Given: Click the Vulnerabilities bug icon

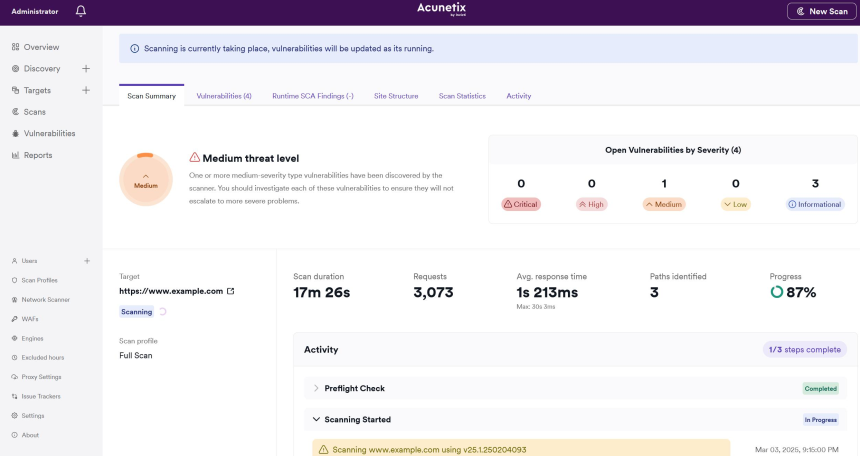Looking at the screenshot, I should pyautogui.click(x=15, y=133).
